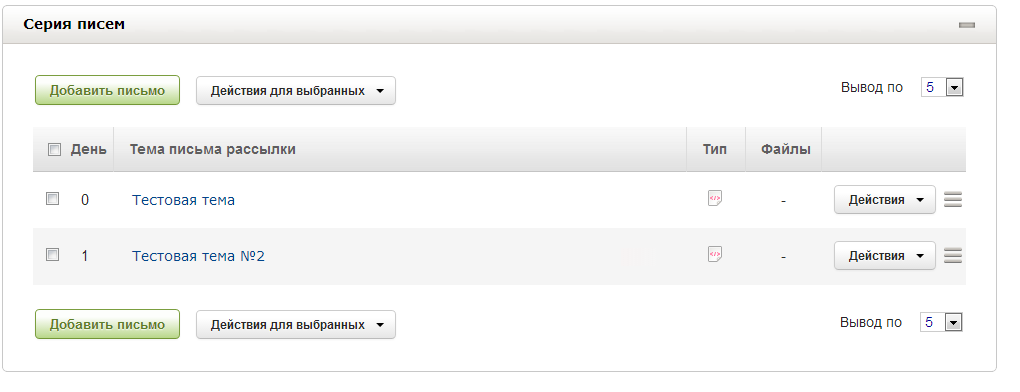Open bottom Действия для выбранных dropdown
Screen dimensions: 1020x392
pyautogui.click(x=296, y=324)
